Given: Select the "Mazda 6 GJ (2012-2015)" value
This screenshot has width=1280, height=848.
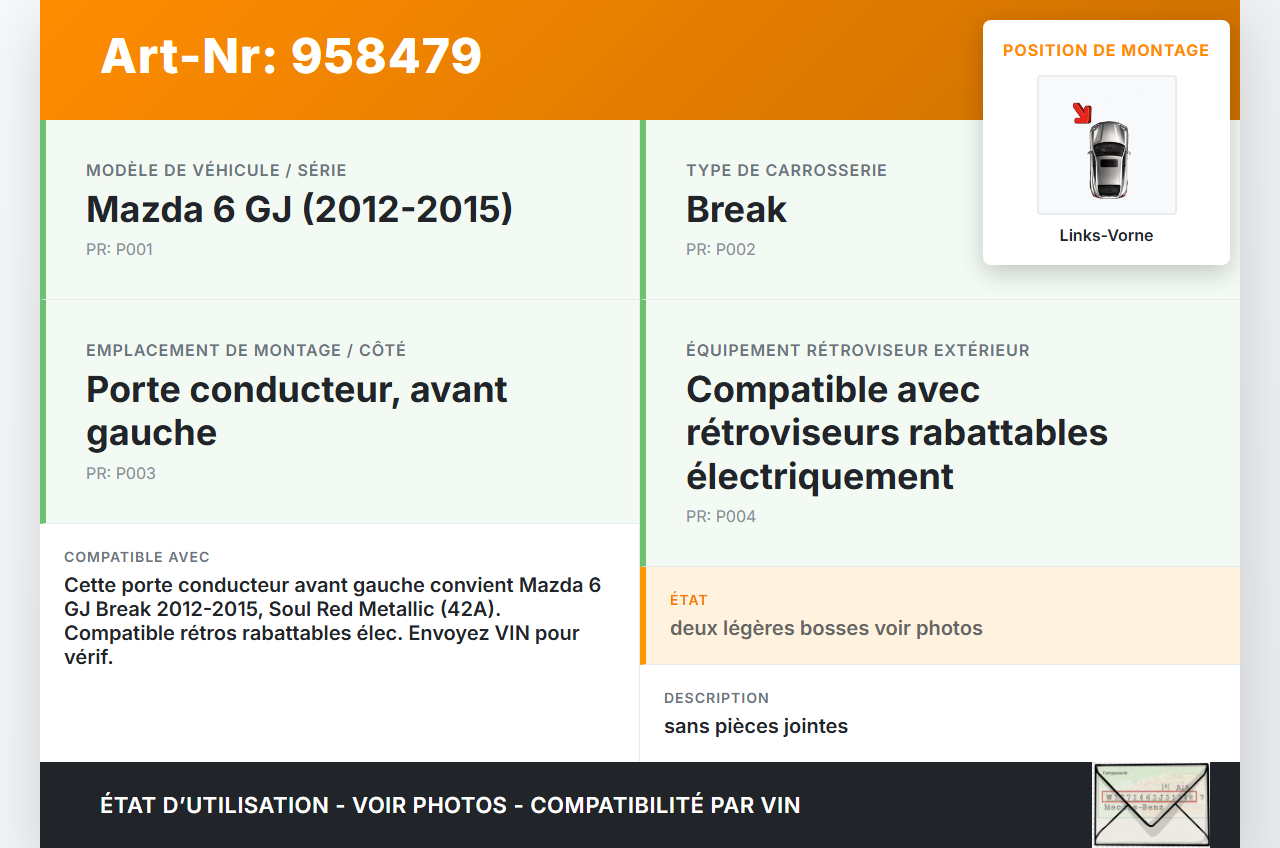Looking at the screenshot, I should tap(299, 209).
